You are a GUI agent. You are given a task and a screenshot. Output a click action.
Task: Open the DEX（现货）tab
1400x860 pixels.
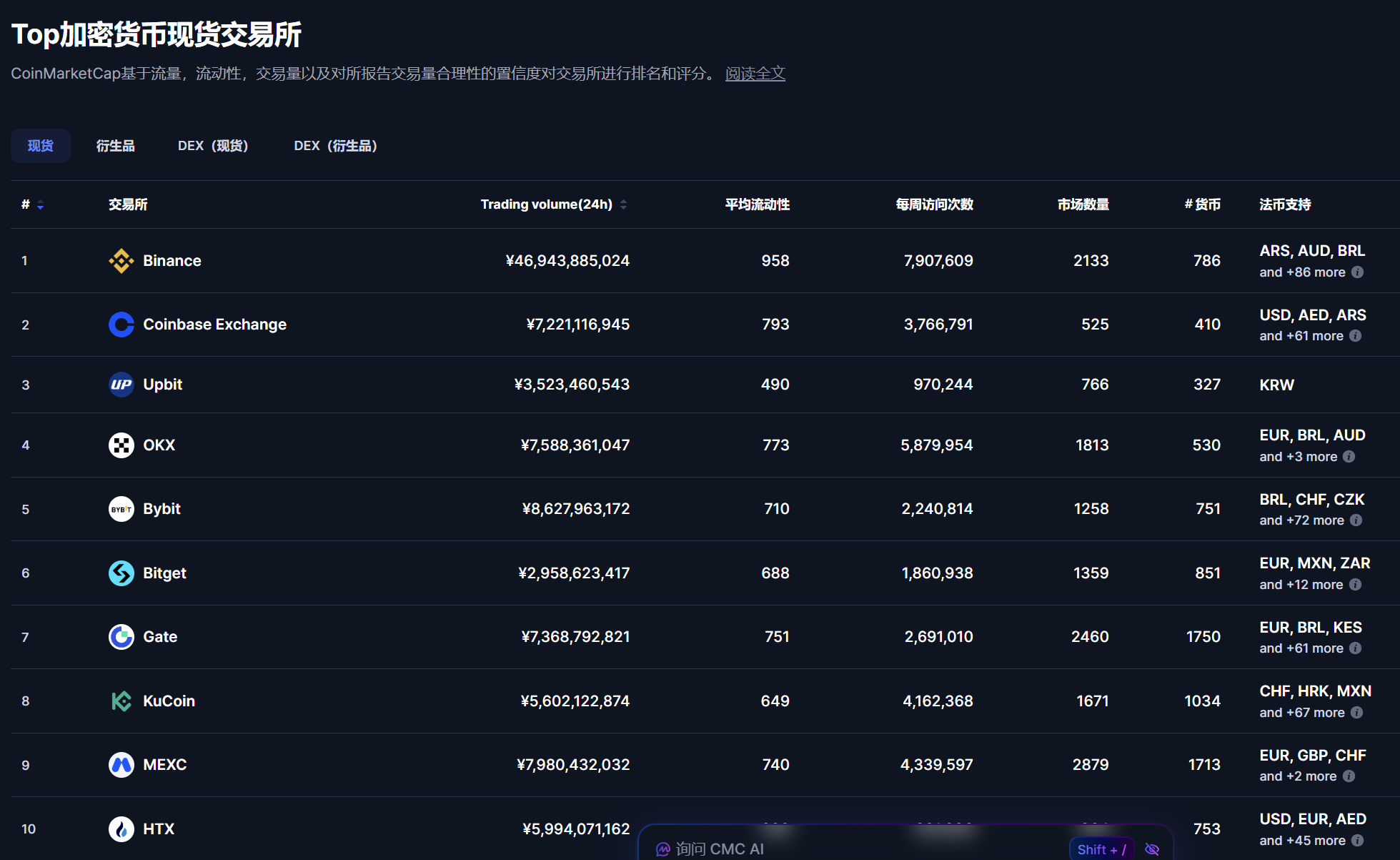[213, 146]
